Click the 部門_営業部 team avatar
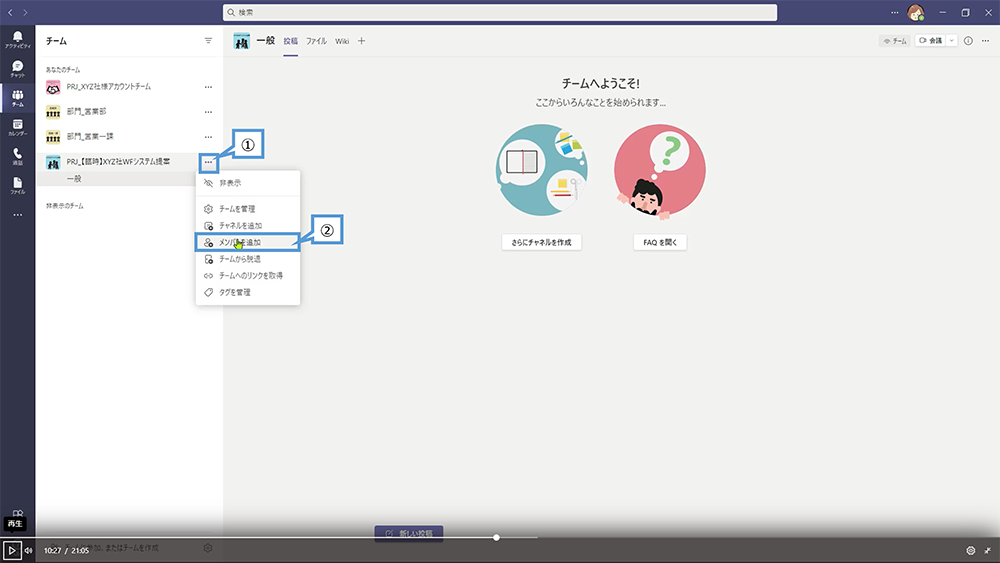Viewport: 1000px width, 563px height. tap(53, 112)
